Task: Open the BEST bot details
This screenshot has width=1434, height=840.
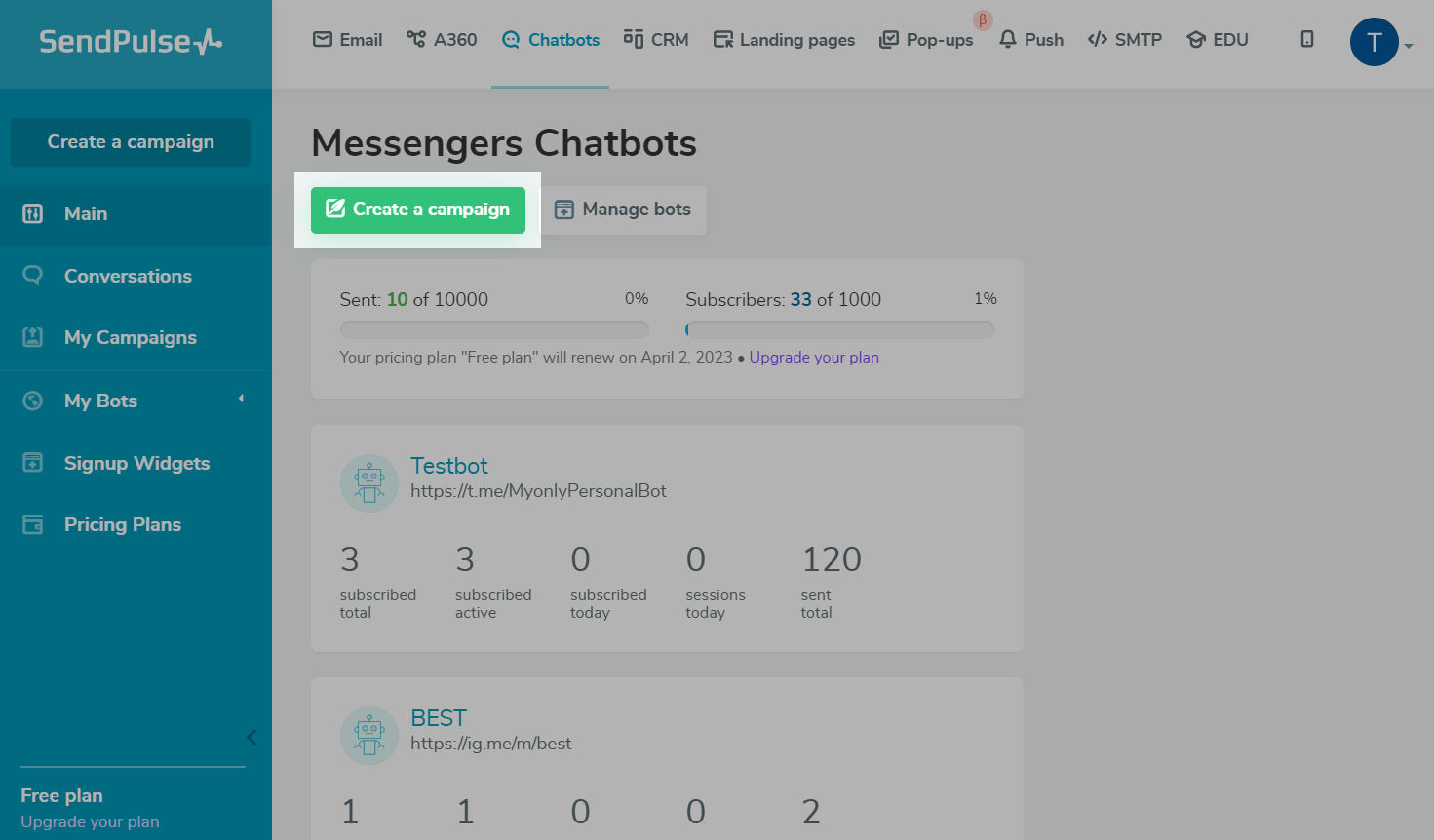Action: [x=439, y=717]
